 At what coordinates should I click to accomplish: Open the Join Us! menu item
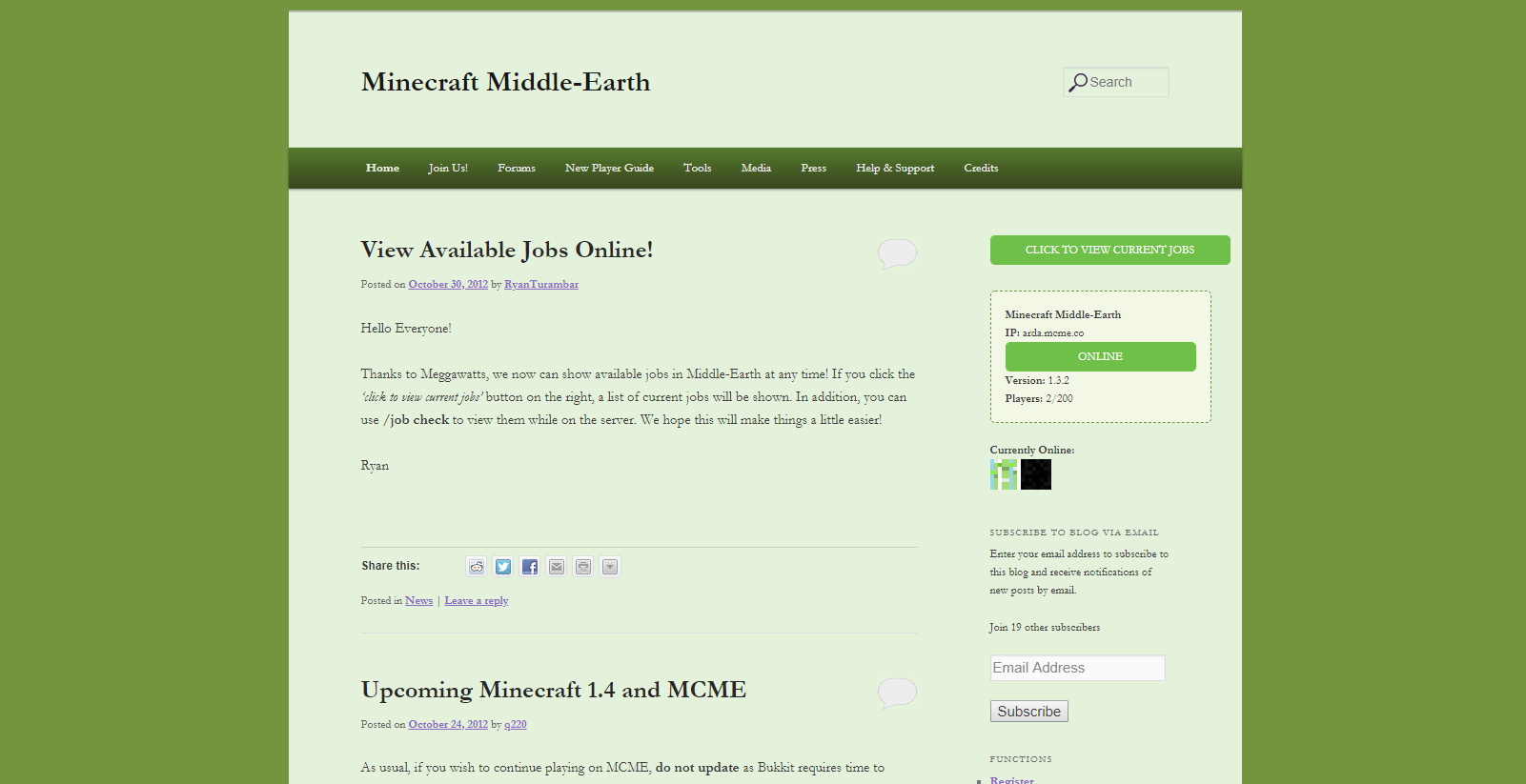[x=448, y=168]
